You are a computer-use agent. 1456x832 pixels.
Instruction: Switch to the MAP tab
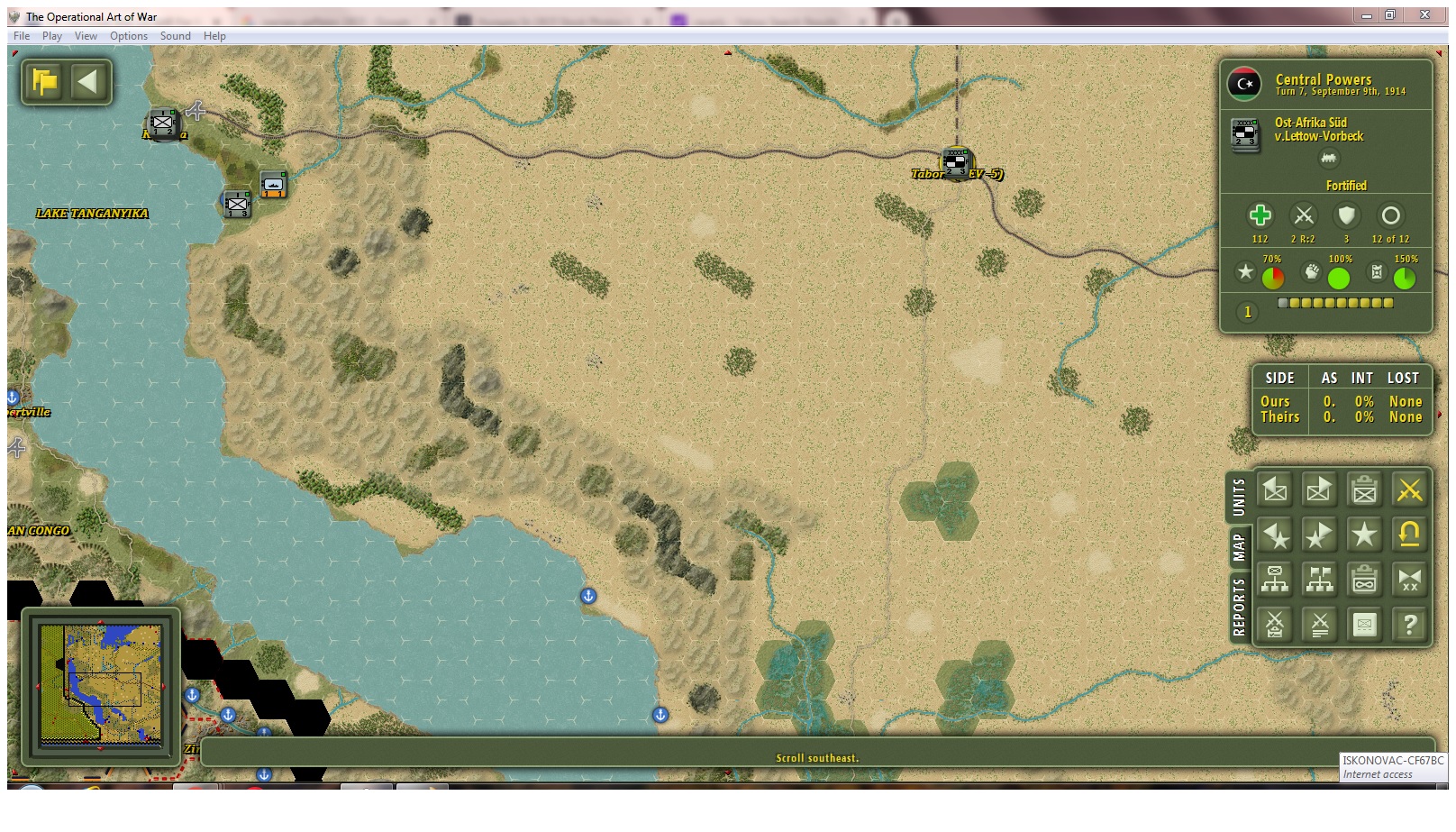[x=1238, y=547]
